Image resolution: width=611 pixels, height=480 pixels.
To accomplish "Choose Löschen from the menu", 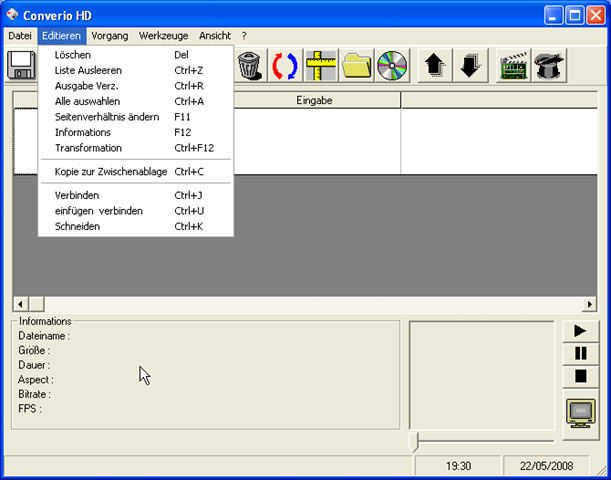I will click(x=136, y=55).
